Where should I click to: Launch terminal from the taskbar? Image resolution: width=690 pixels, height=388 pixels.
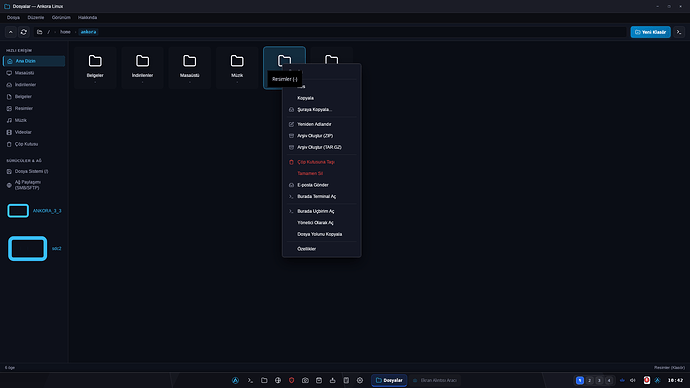coord(250,381)
